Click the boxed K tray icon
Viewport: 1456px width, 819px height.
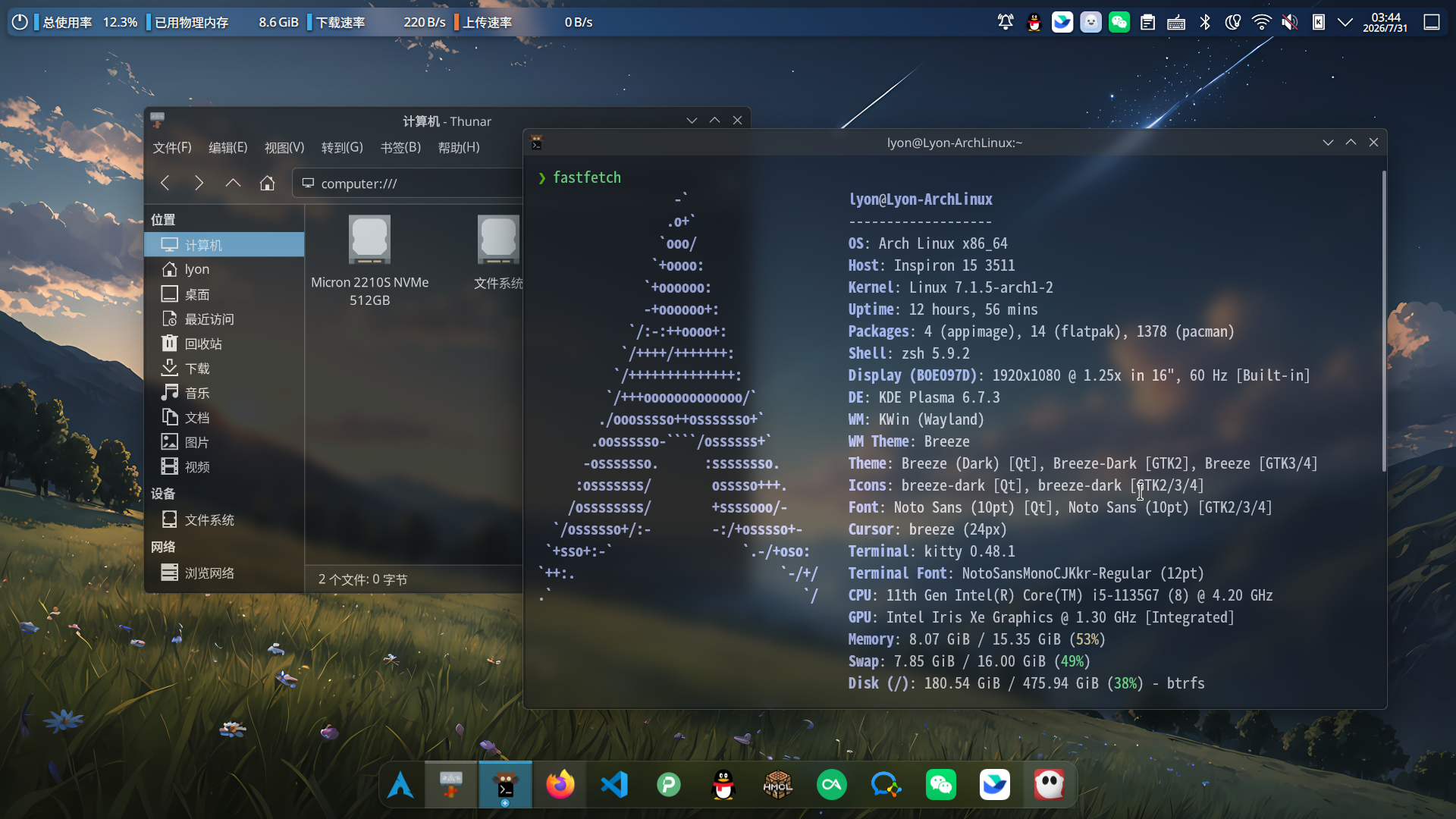click(x=1319, y=22)
